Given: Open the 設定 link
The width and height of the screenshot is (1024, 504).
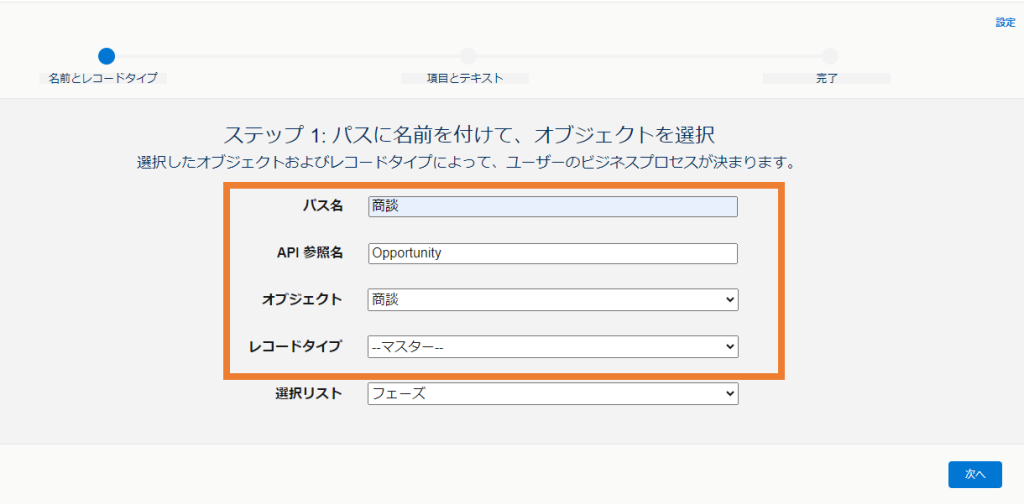Looking at the screenshot, I should point(1004,22).
